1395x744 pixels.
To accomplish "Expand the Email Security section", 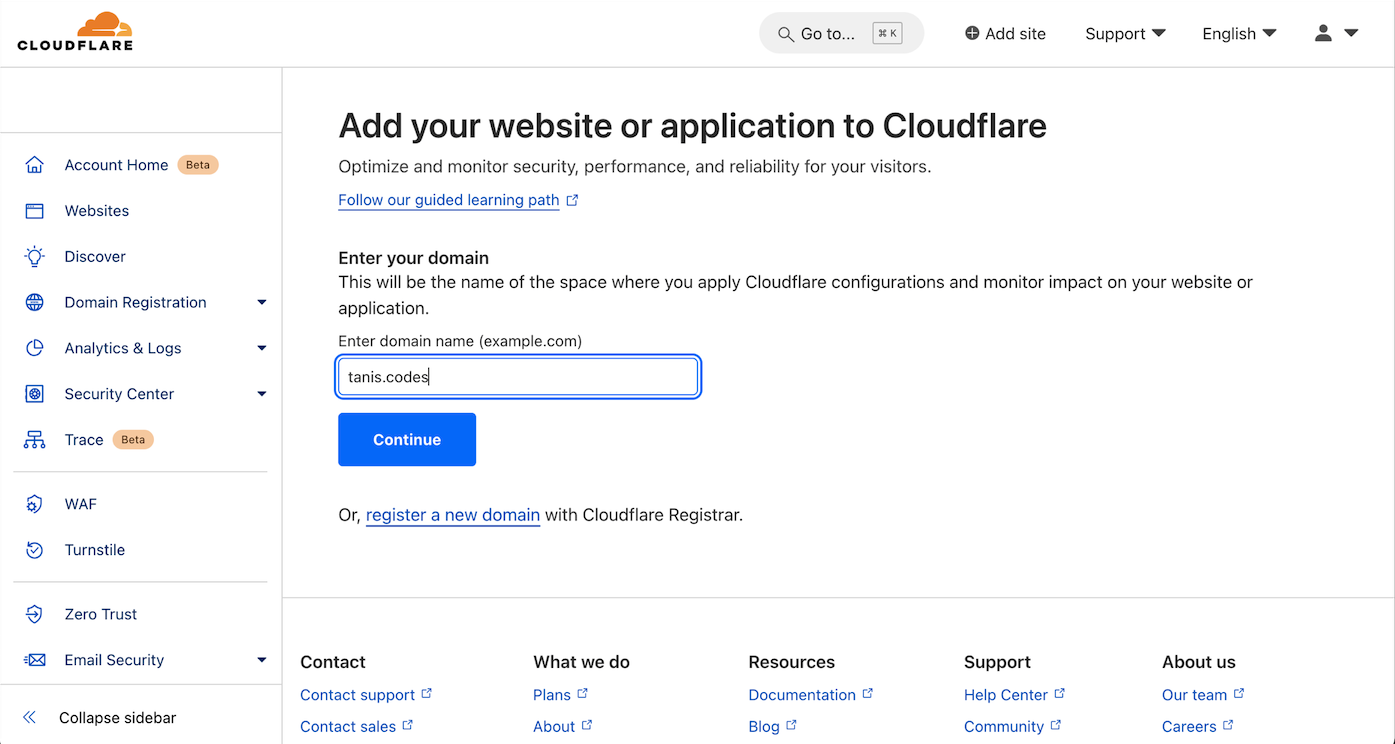I will point(262,659).
